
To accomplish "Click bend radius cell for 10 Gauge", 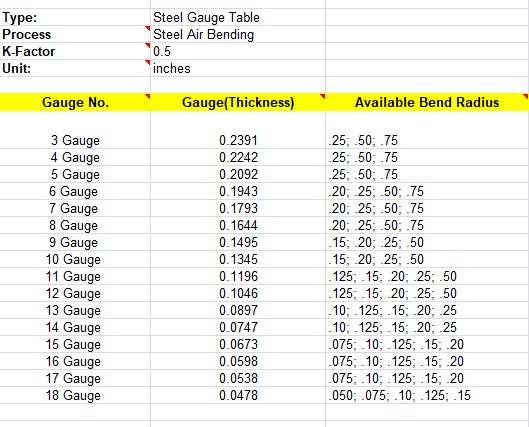I will click(427, 259).
